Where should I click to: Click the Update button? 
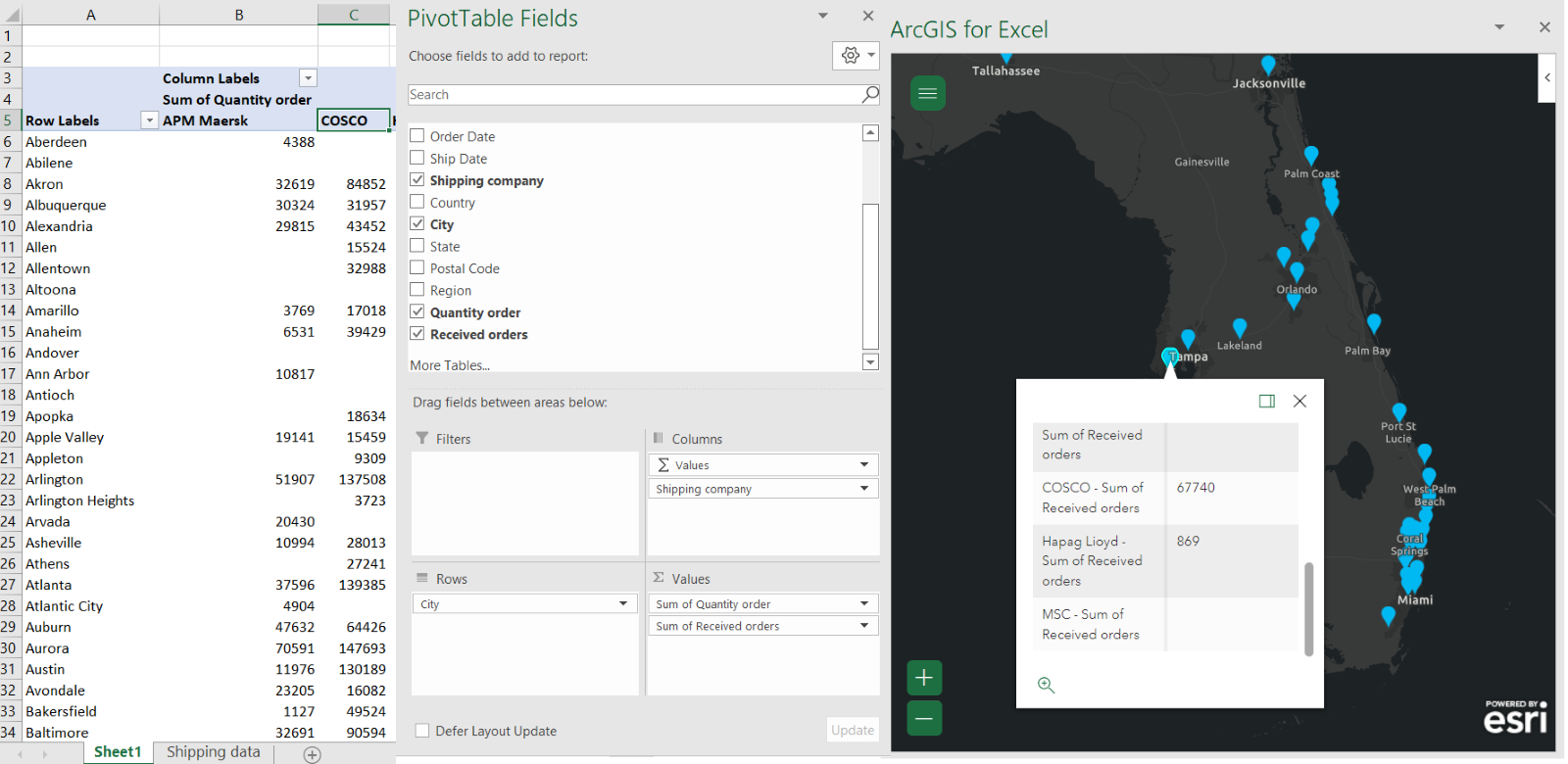pyautogui.click(x=853, y=730)
